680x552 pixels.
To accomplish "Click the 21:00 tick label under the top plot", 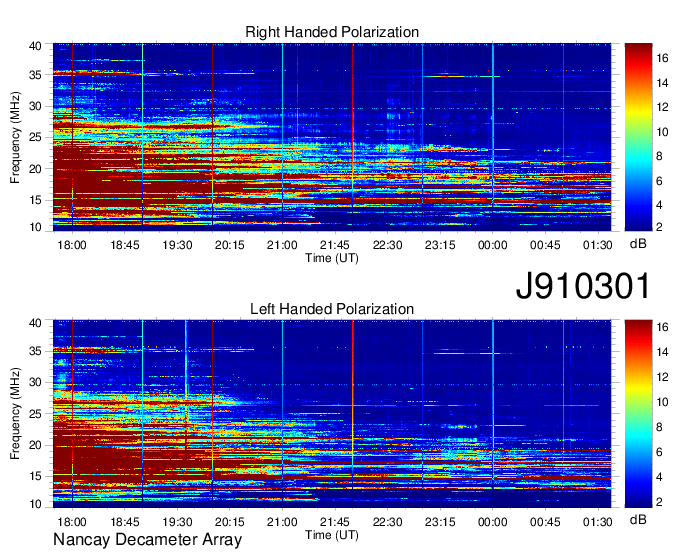I will coord(282,245).
